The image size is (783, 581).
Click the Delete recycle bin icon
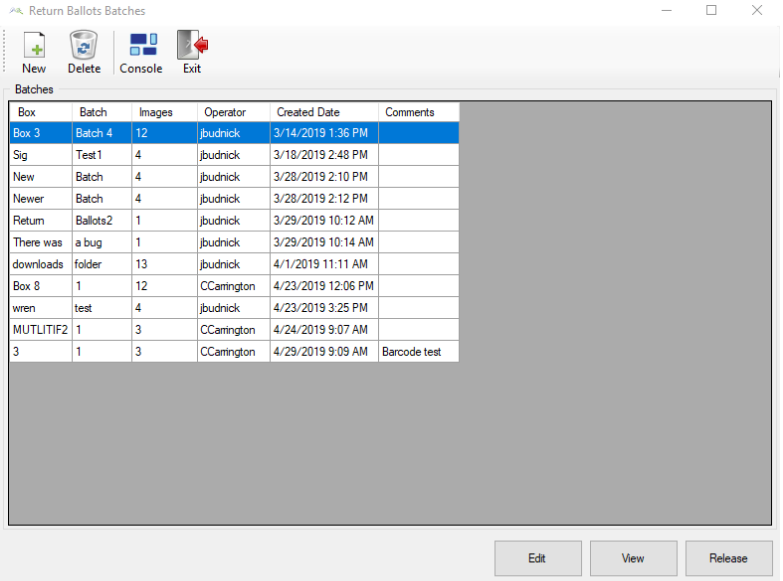[83, 45]
